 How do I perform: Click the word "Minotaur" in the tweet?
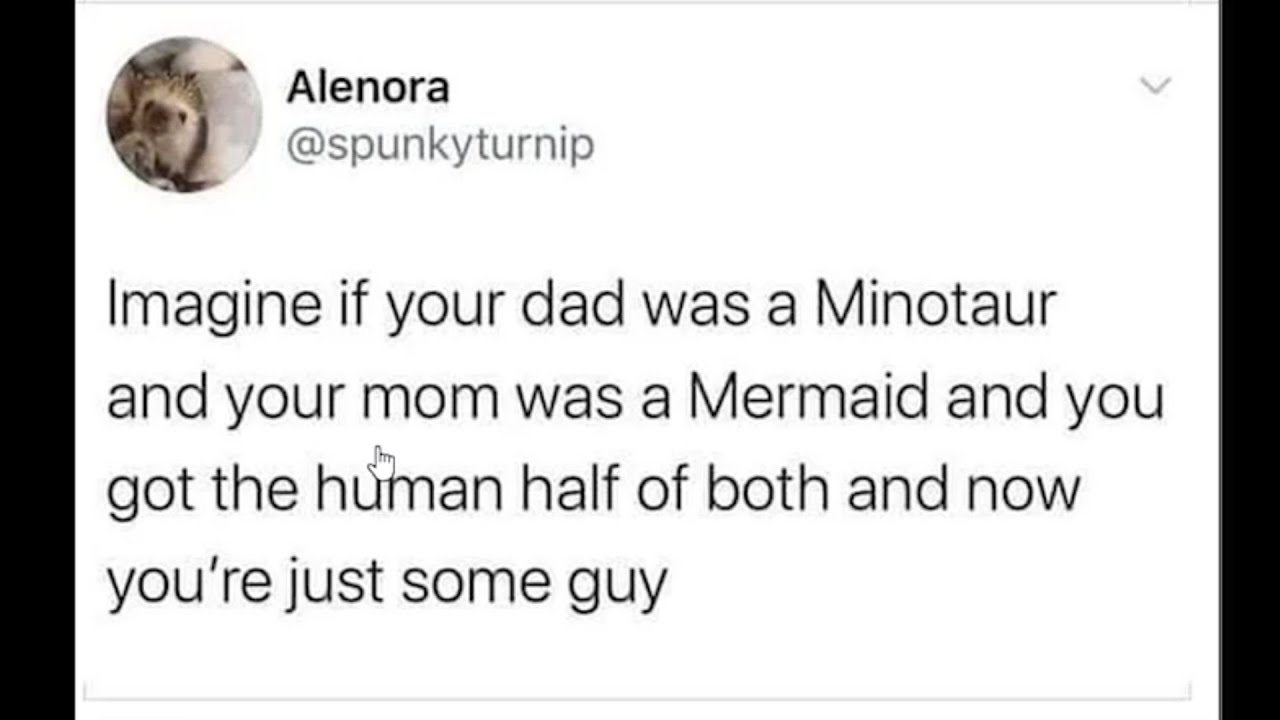point(935,304)
